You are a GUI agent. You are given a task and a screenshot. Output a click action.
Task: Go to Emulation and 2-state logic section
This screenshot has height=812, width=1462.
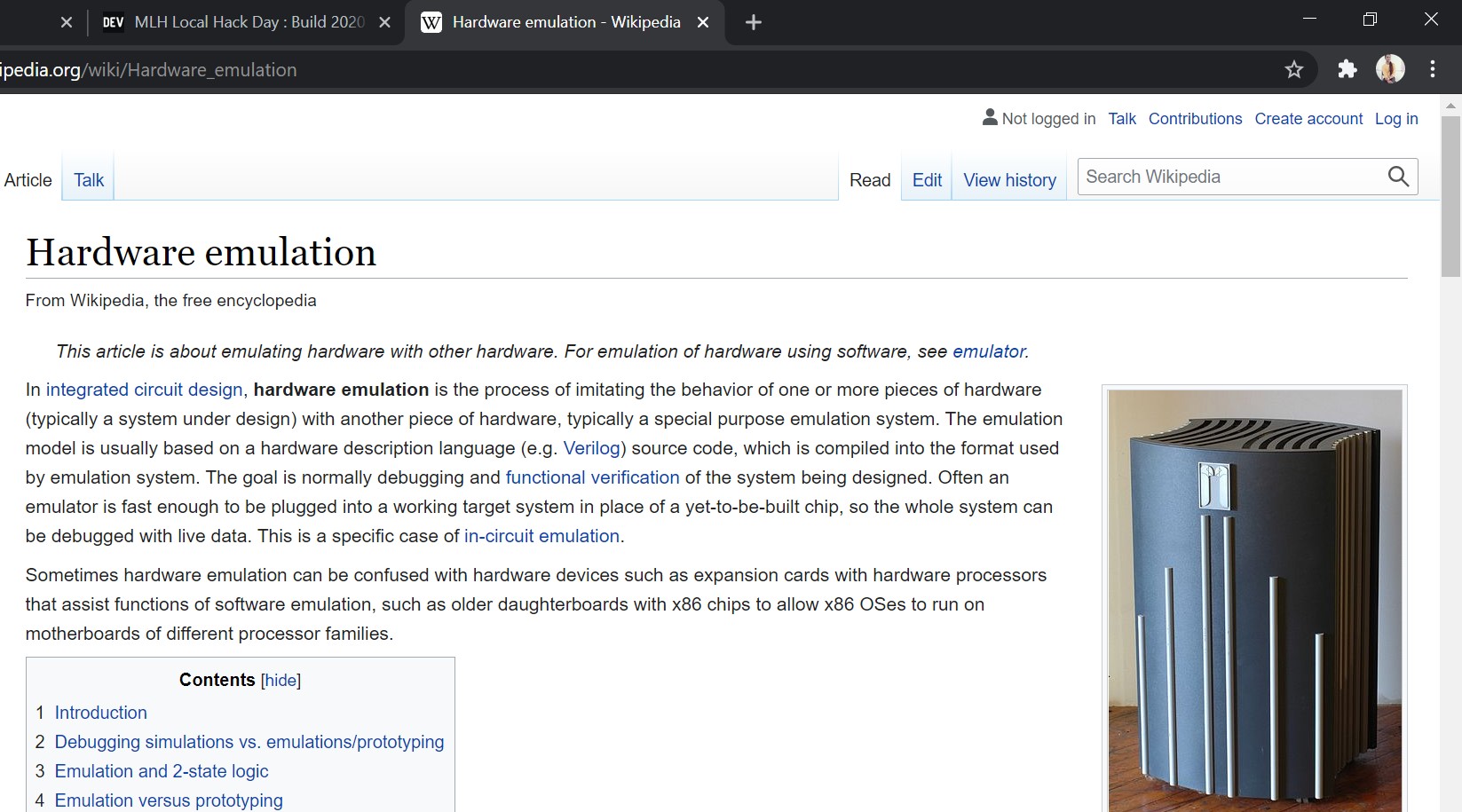[x=161, y=771]
